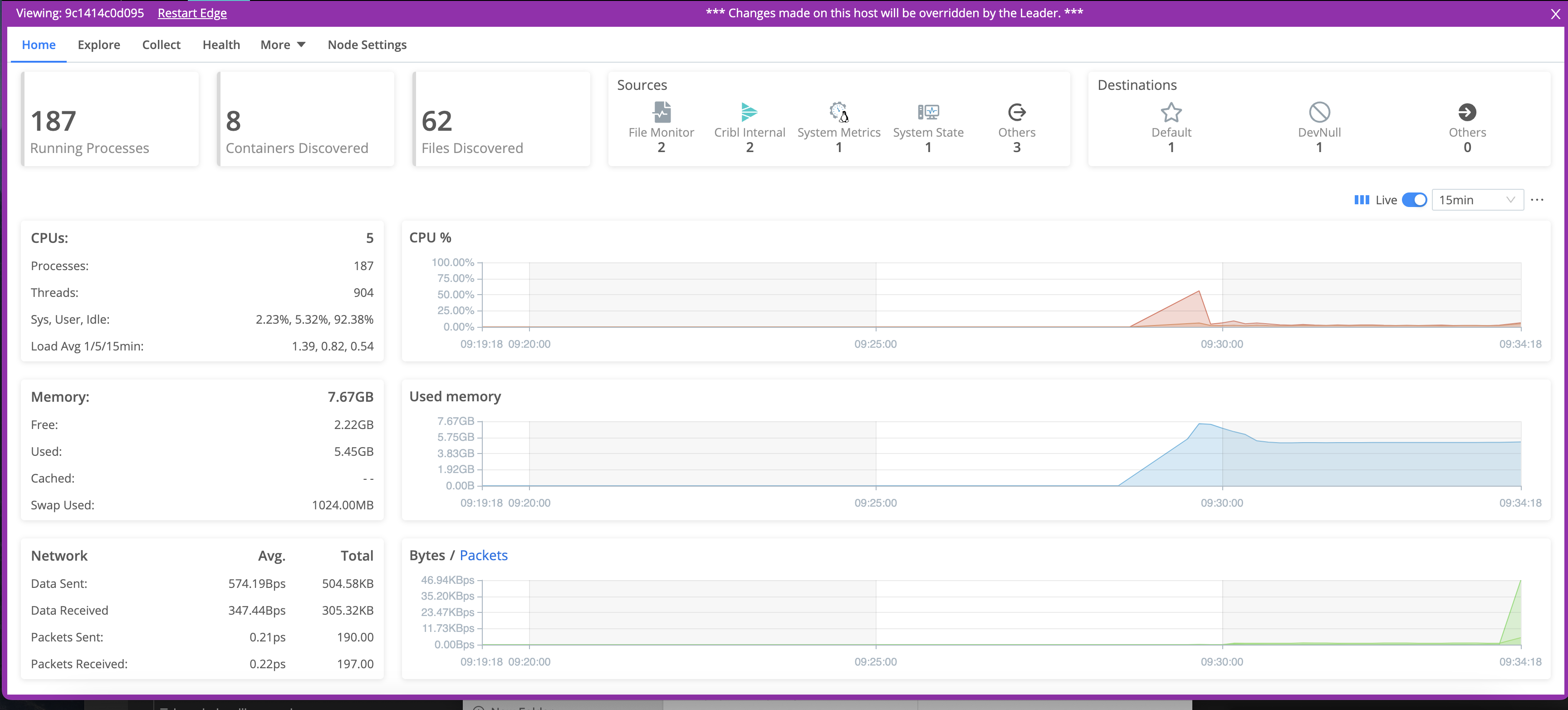
Task: Open the DevNull destination icon
Action: tap(1319, 112)
